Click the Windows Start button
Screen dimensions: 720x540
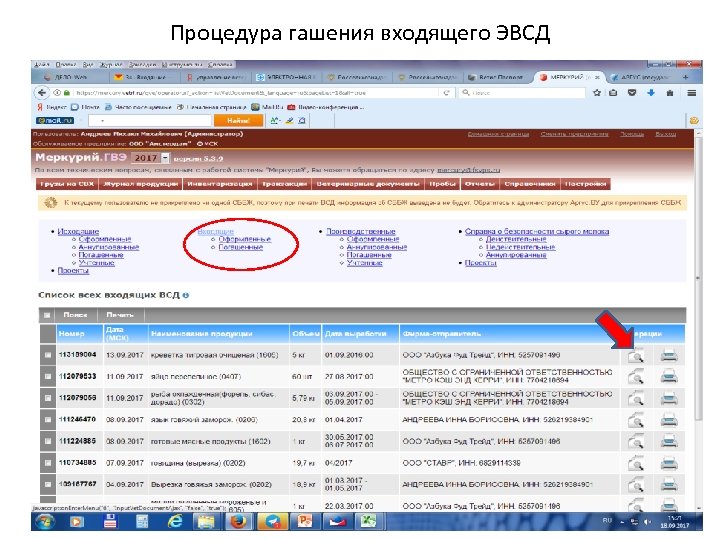(45, 522)
